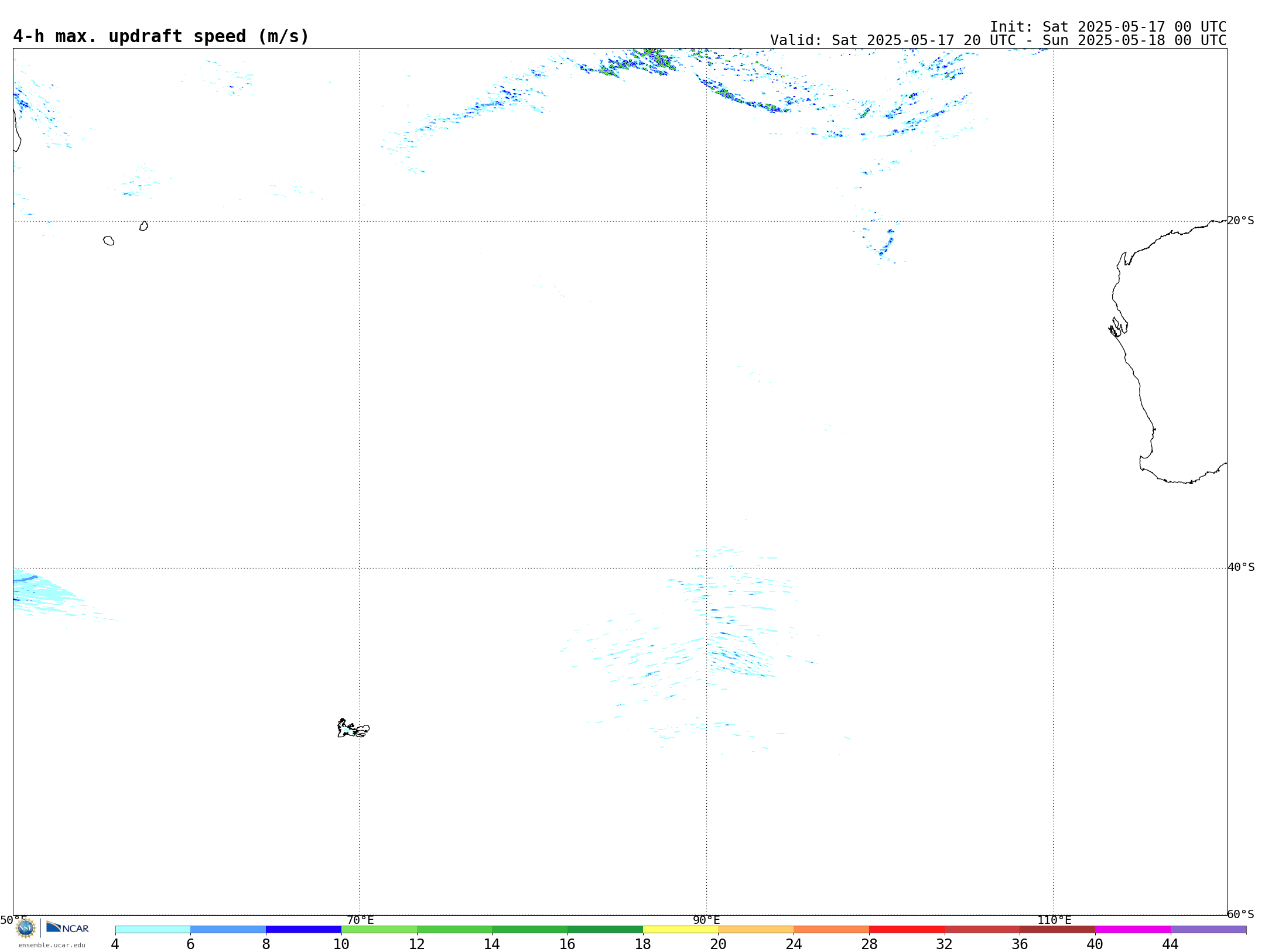This screenshot has width=1265, height=952.
Task: Click the 60°S latitude label
Action: [1240, 914]
